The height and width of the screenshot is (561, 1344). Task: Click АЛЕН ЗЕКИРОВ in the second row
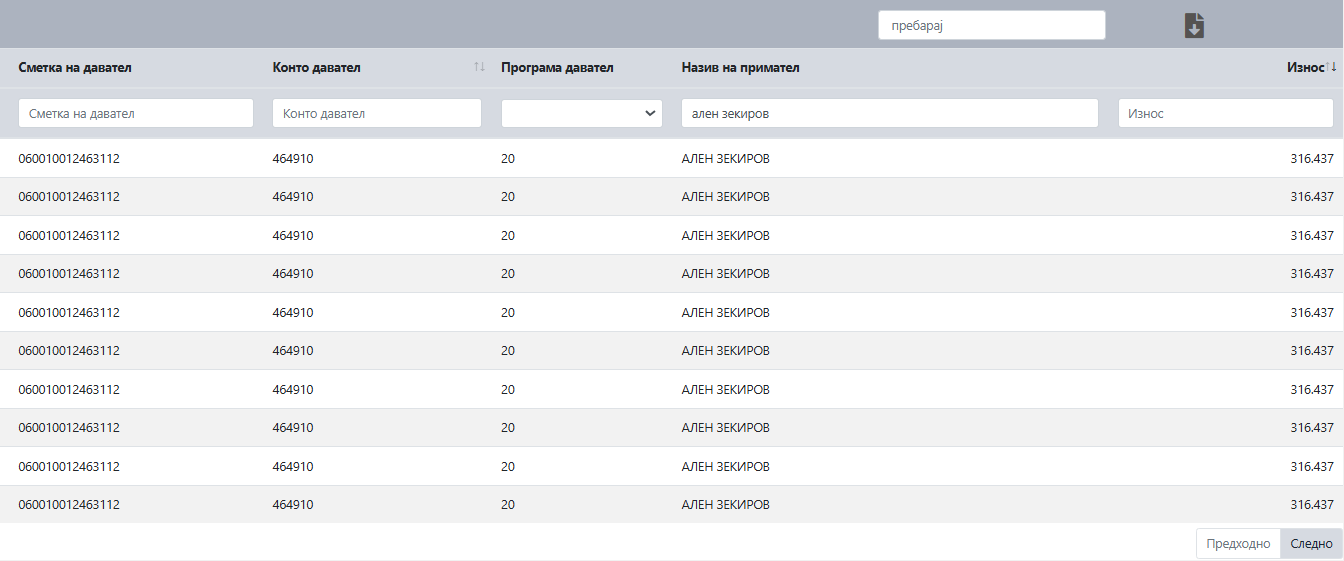[x=726, y=197]
